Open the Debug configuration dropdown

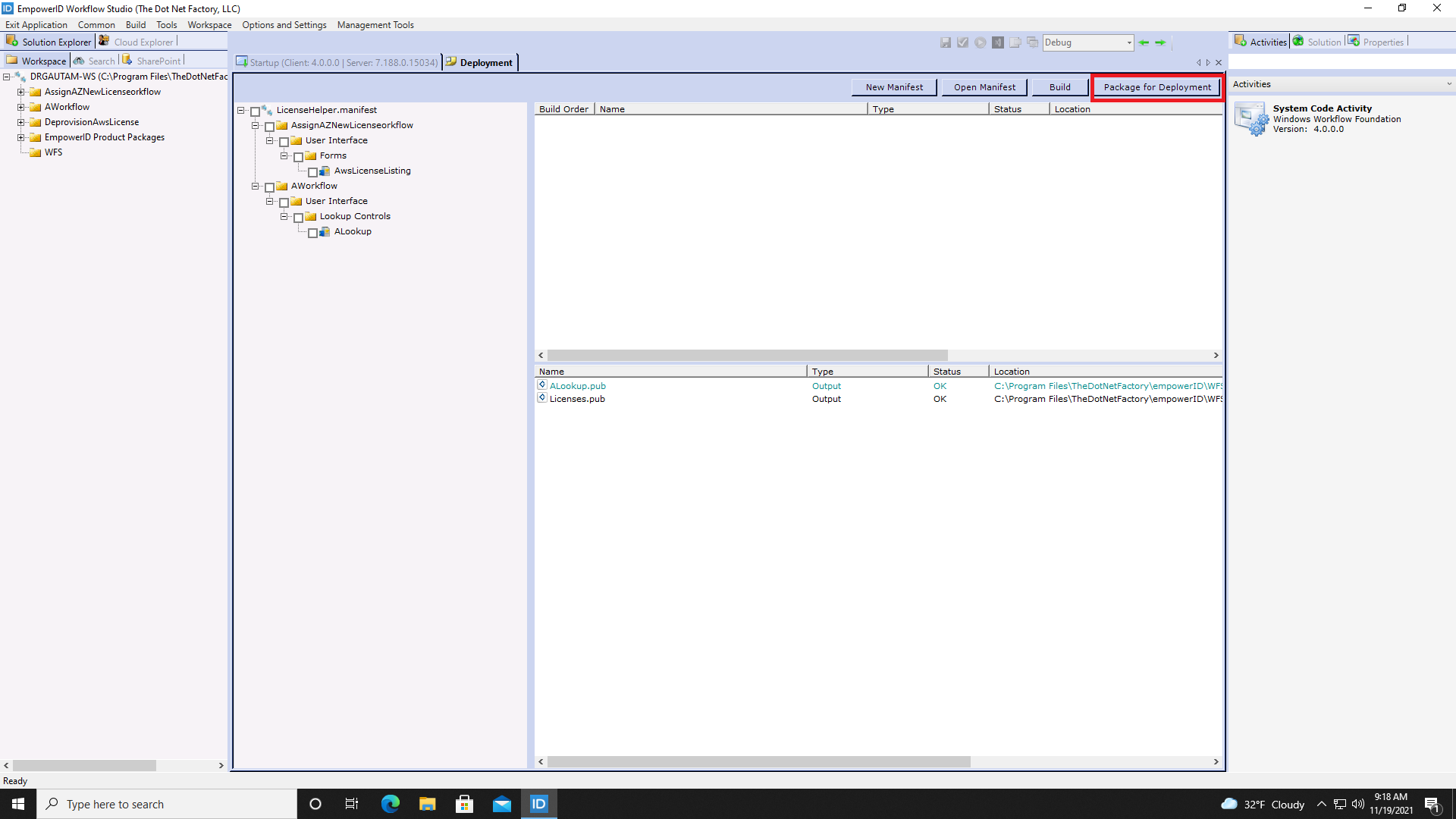coord(1128,42)
